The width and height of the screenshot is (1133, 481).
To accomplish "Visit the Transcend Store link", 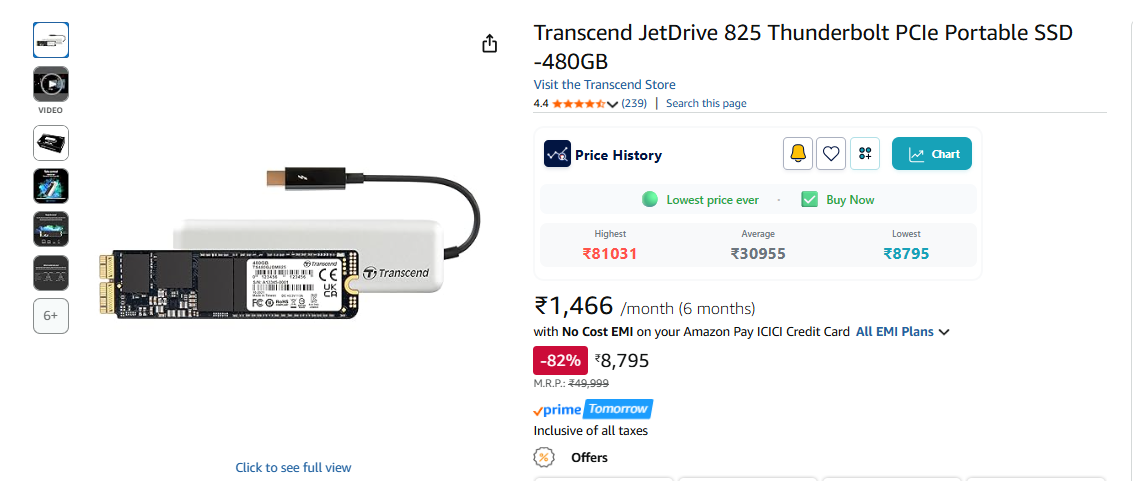I will pos(604,85).
